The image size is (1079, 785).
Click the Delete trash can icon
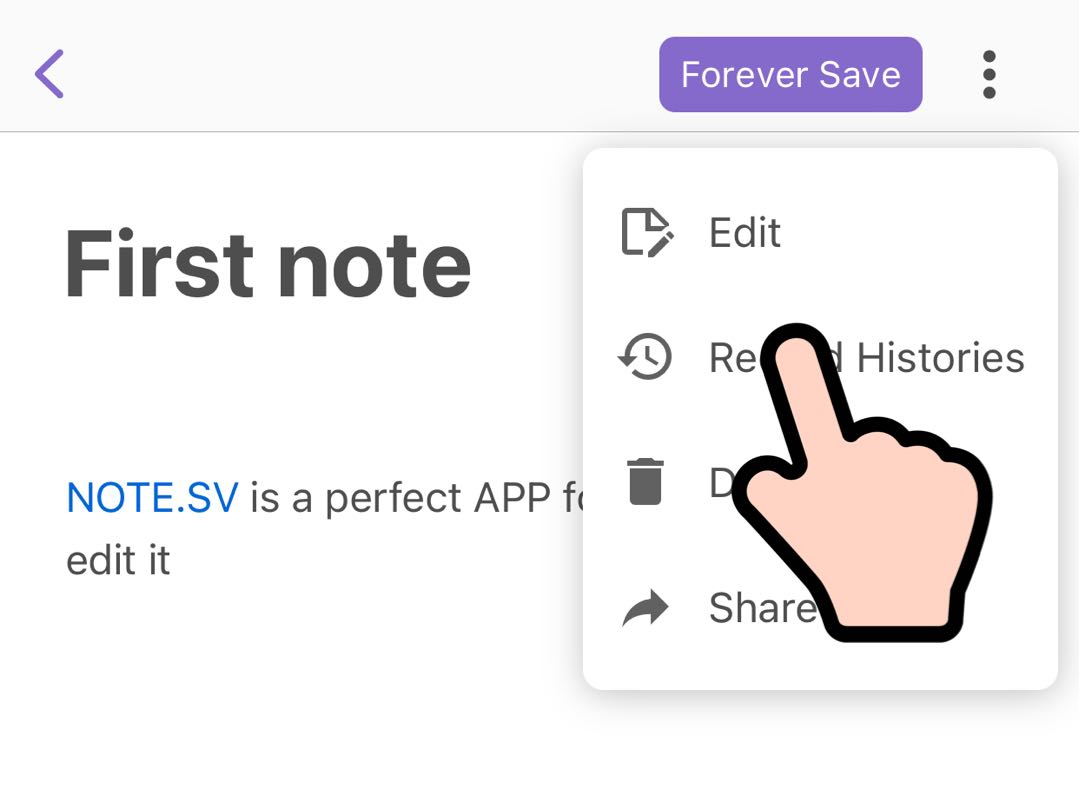pyautogui.click(x=646, y=481)
